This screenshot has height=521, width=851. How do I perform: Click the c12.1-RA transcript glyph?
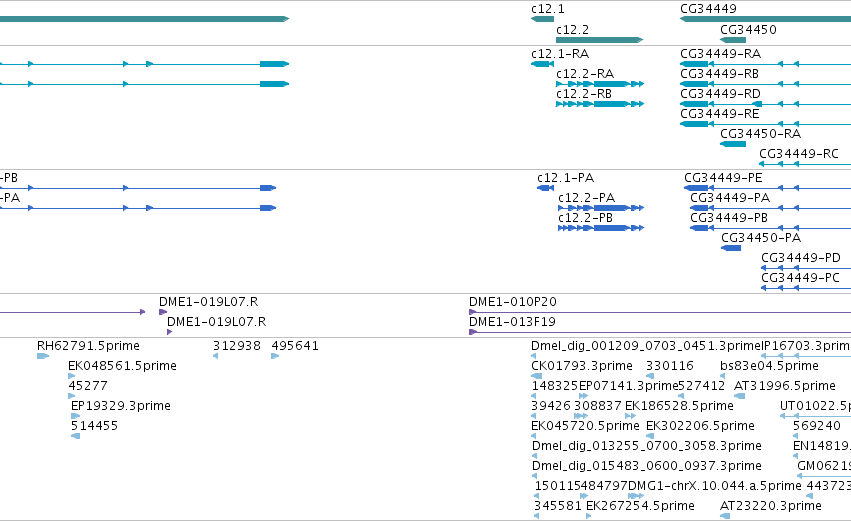(x=542, y=64)
